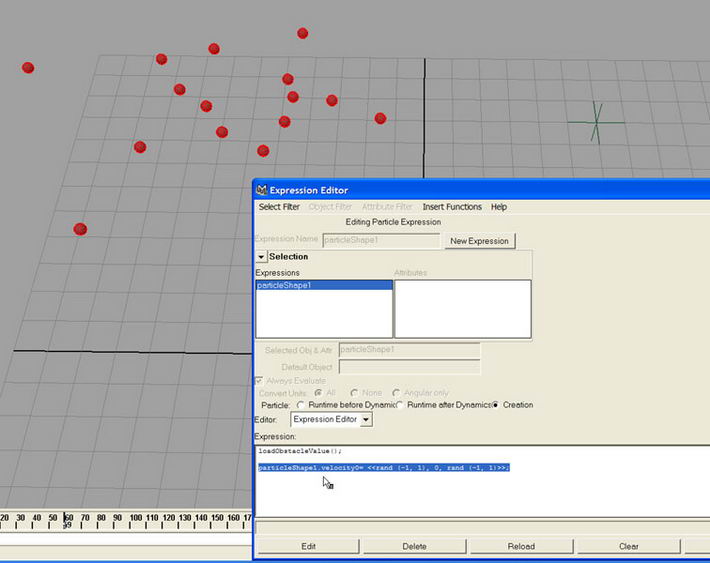Open the Help menu in Expression Editor

click(498, 207)
